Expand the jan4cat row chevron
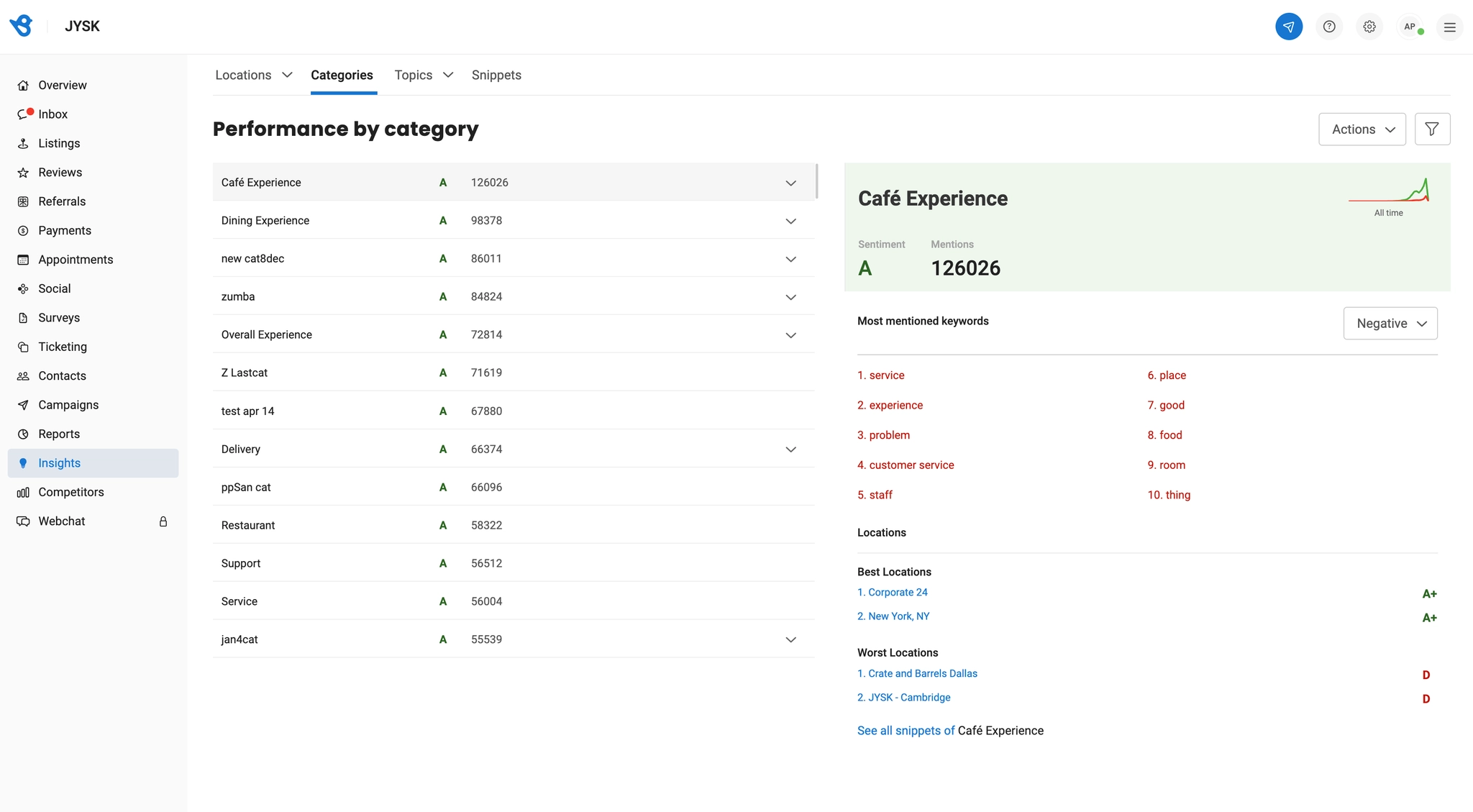The width and height of the screenshot is (1473, 812). (790, 639)
